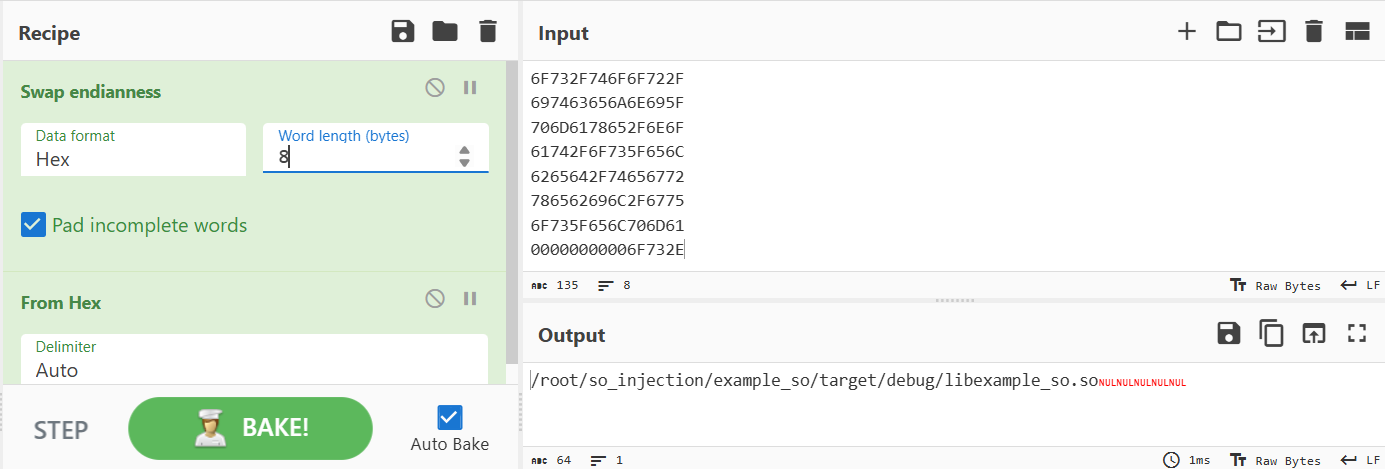
Task: Click the Swap endianness operation title
Action: 91,91
